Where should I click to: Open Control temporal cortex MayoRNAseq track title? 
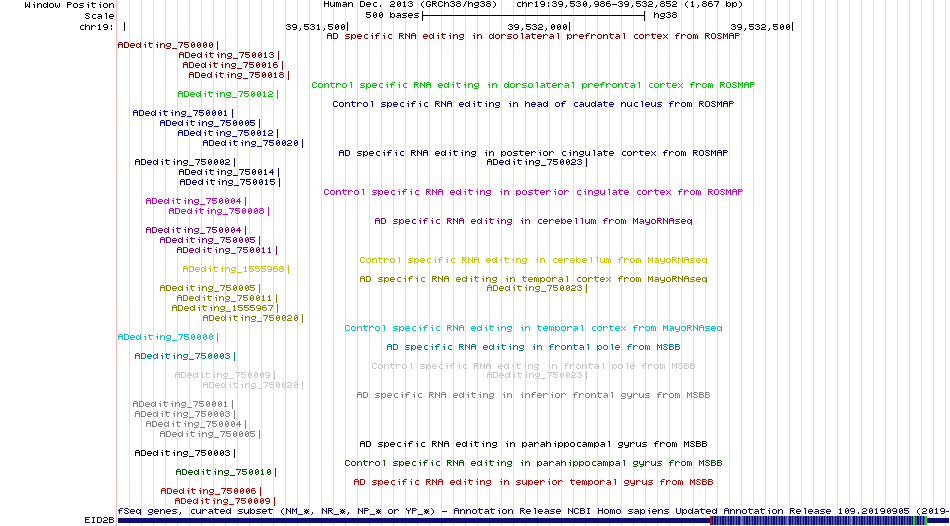click(533, 328)
